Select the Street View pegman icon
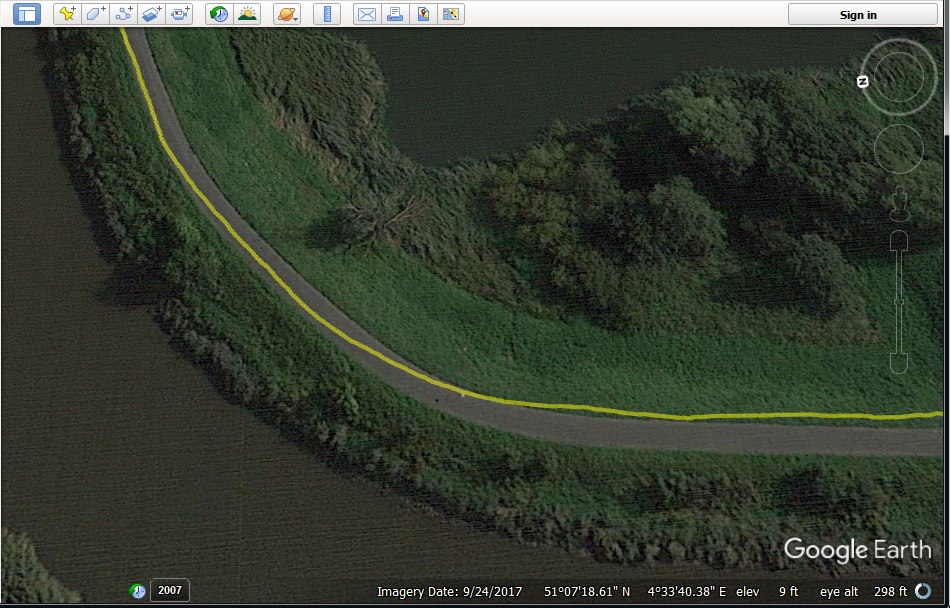 [900, 203]
